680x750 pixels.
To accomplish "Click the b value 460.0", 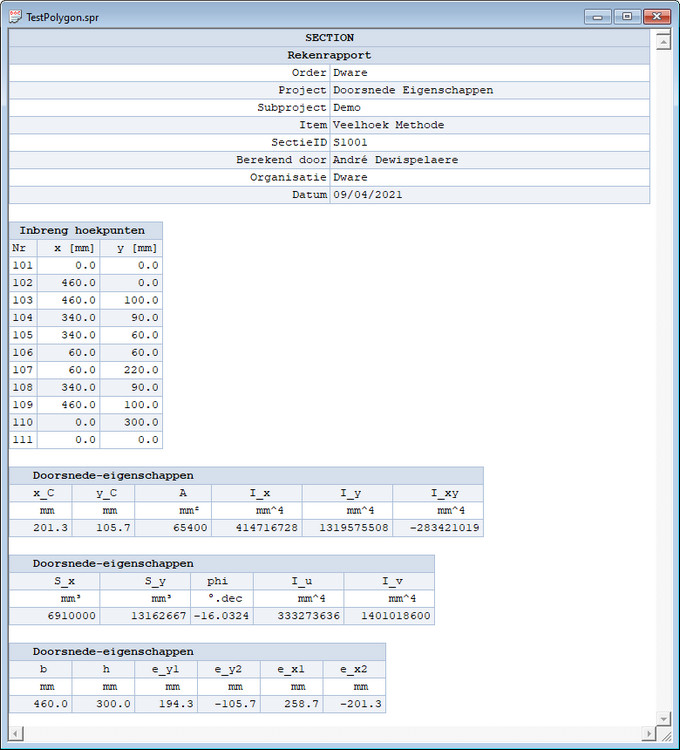I will (x=51, y=704).
